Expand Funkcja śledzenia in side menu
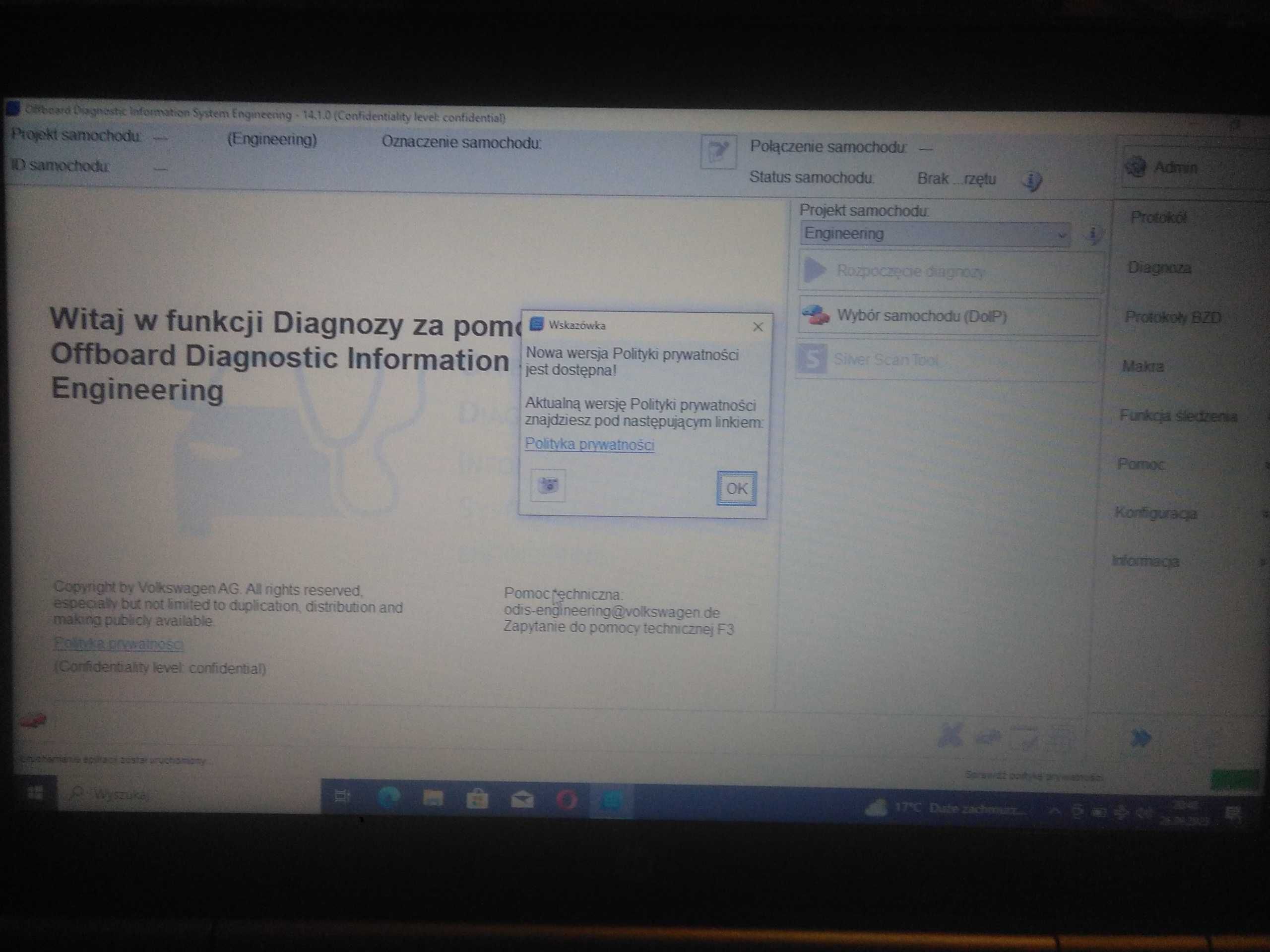This screenshot has height=952, width=1270. tap(1178, 416)
